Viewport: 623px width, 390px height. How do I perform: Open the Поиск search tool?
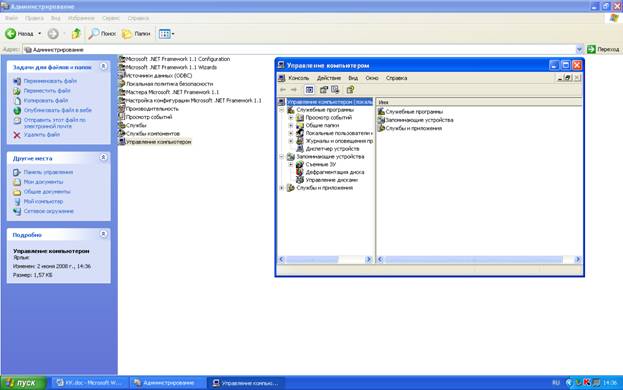(x=102, y=34)
